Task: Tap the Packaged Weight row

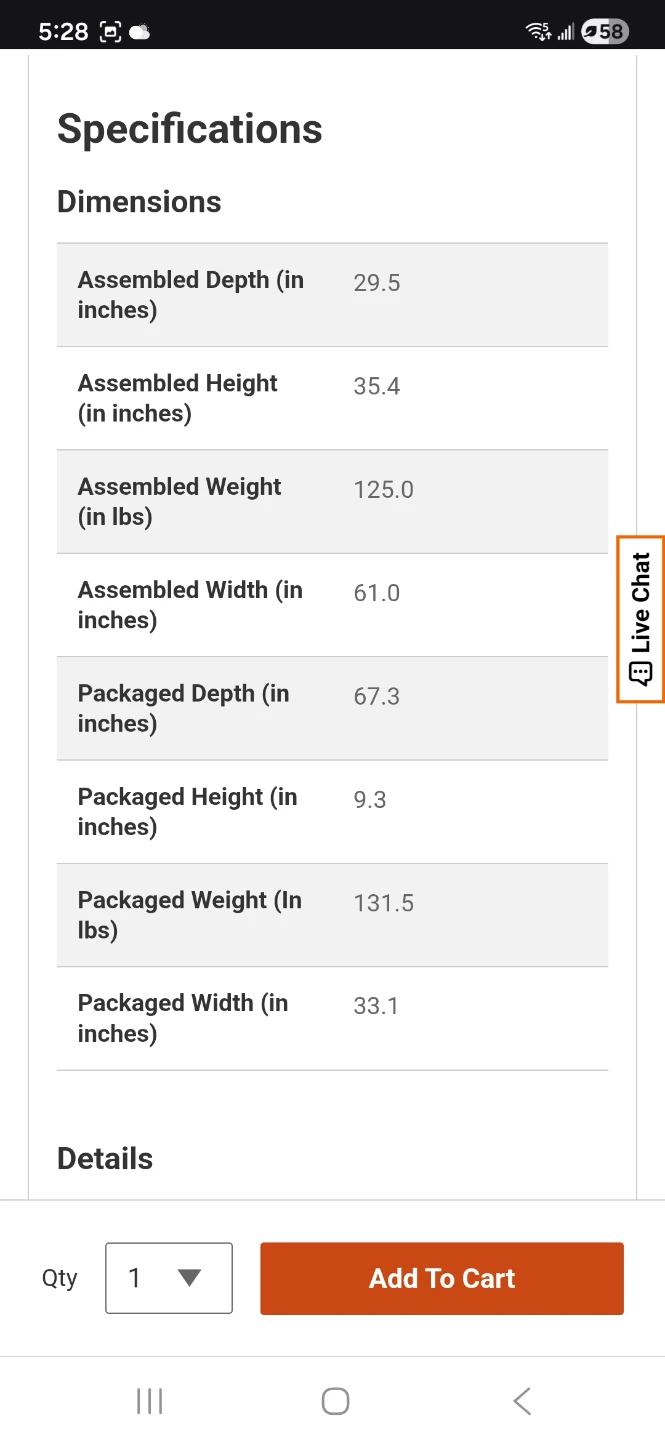Action: pos(332,915)
